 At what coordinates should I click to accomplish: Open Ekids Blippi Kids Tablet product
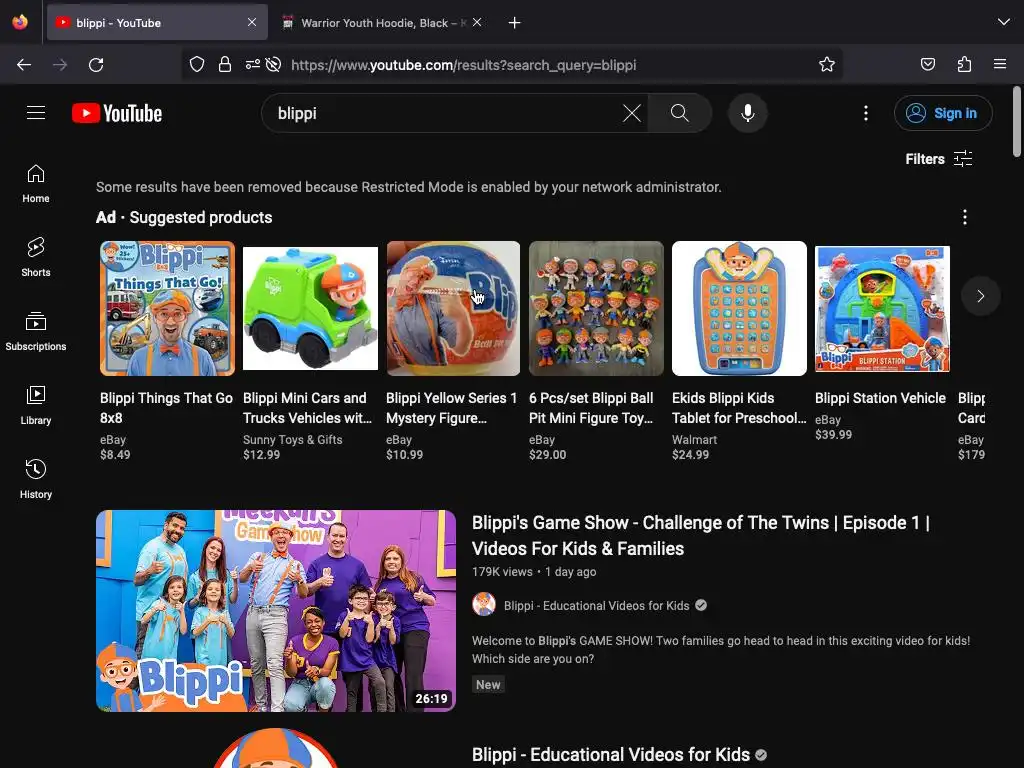[x=739, y=408]
